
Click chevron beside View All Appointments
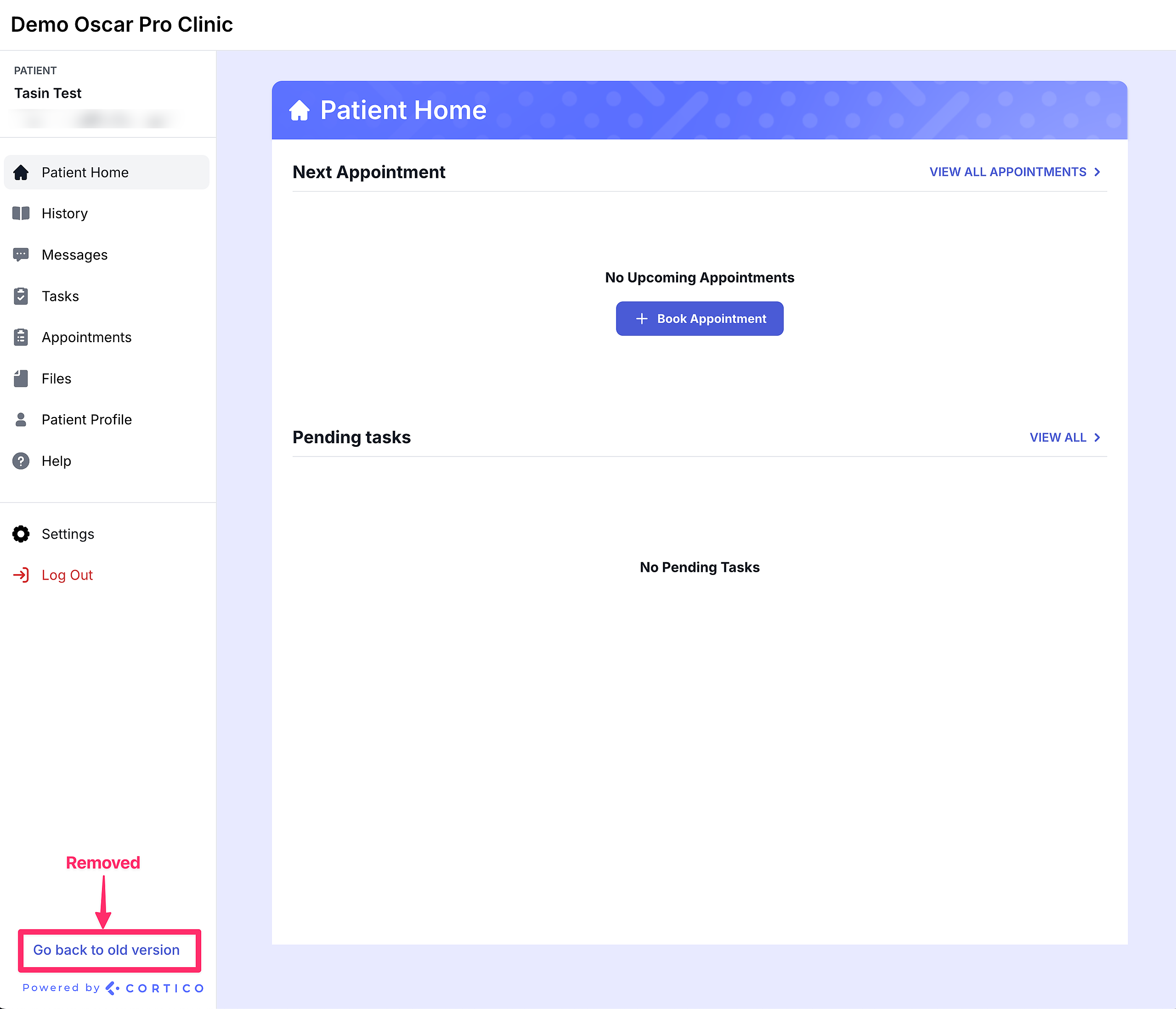(1097, 172)
